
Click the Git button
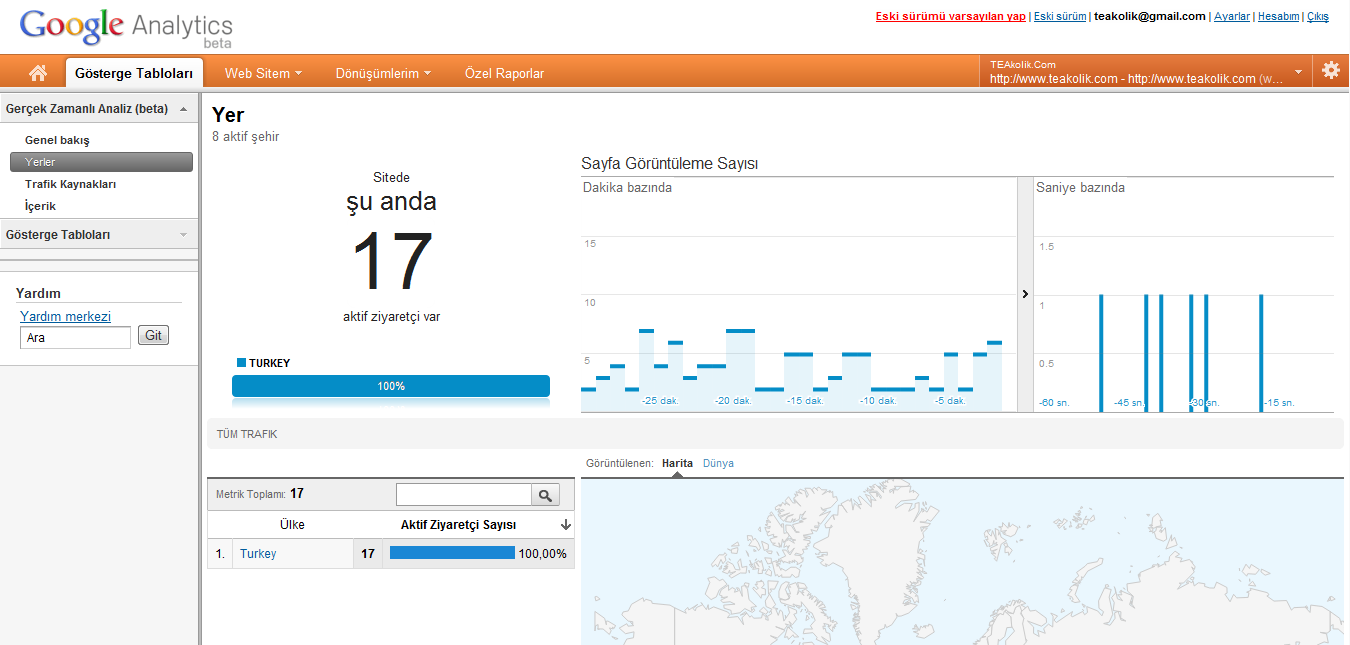(x=153, y=336)
